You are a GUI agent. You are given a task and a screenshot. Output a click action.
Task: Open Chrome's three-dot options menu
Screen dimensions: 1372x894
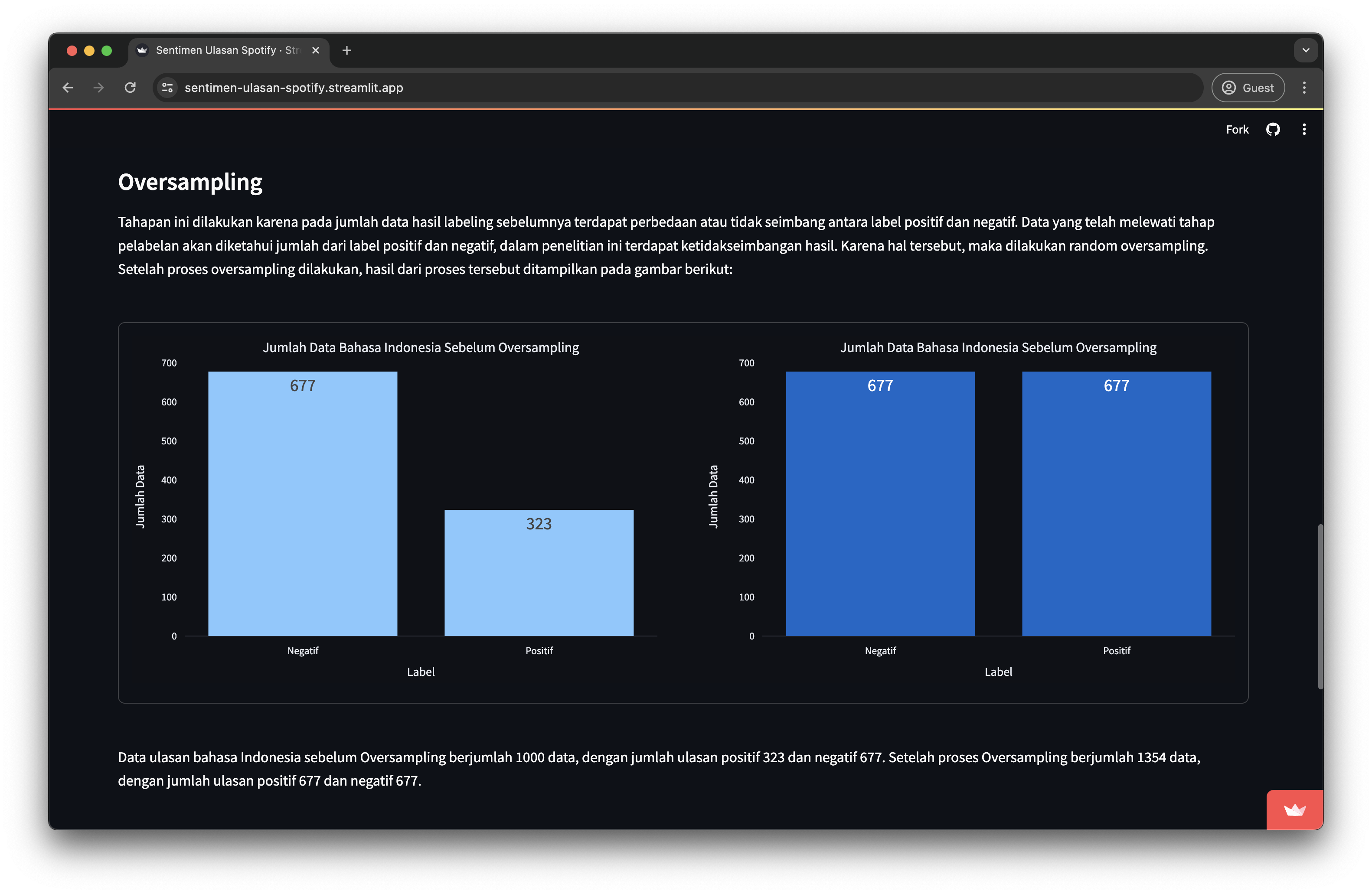(1304, 88)
